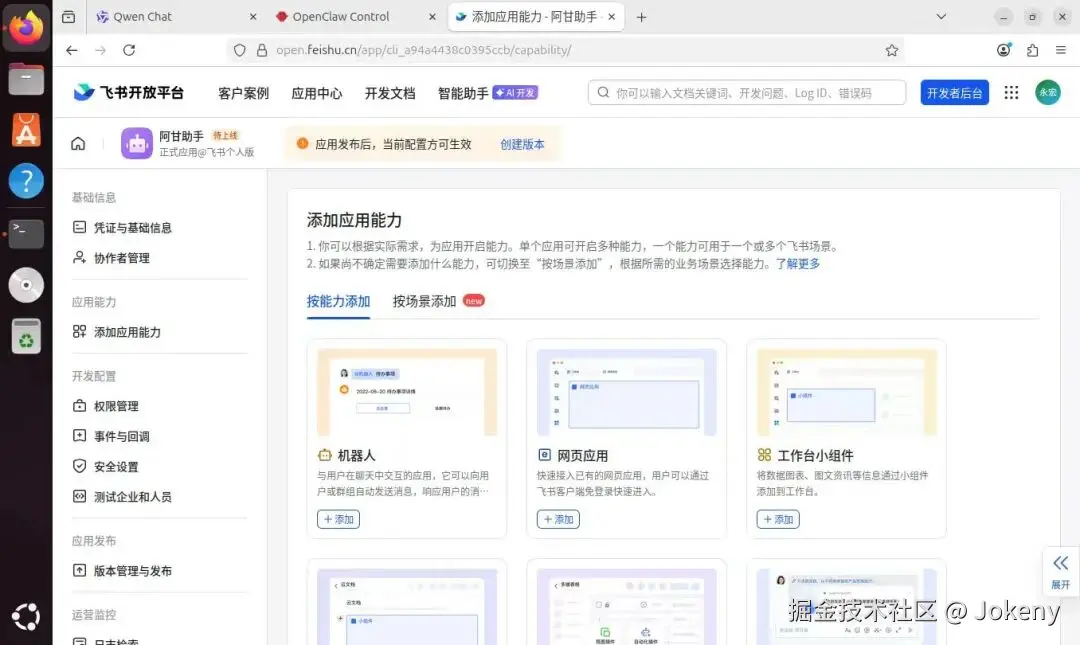Open 凭证与基础信息 in the sidebar

[132, 227]
